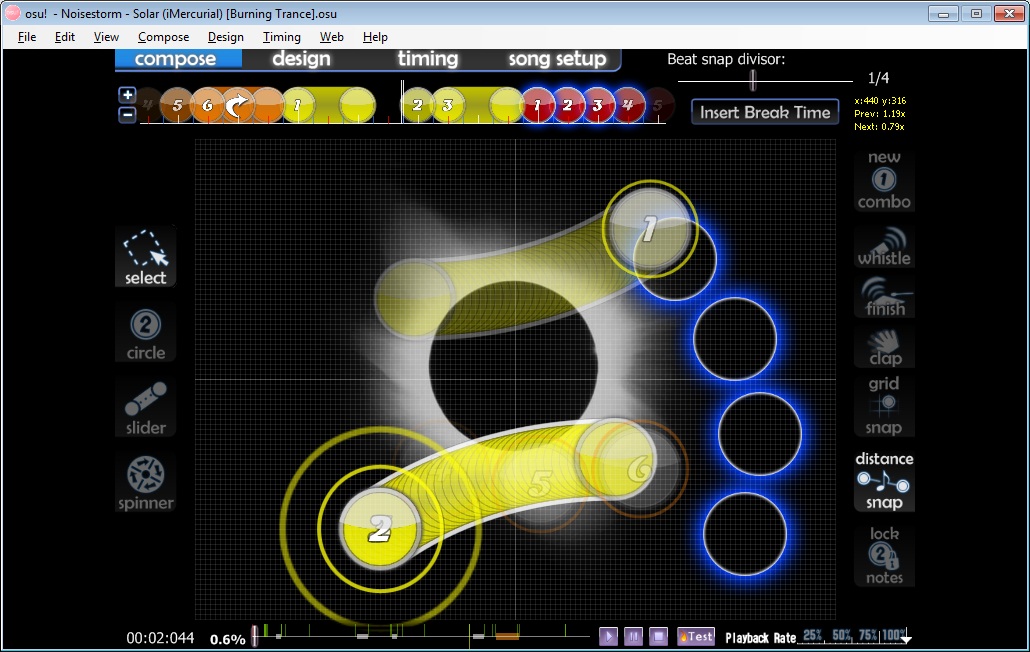Set playback rate to 75%
Image resolution: width=1030 pixels, height=652 pixels.
coord(868,635)
